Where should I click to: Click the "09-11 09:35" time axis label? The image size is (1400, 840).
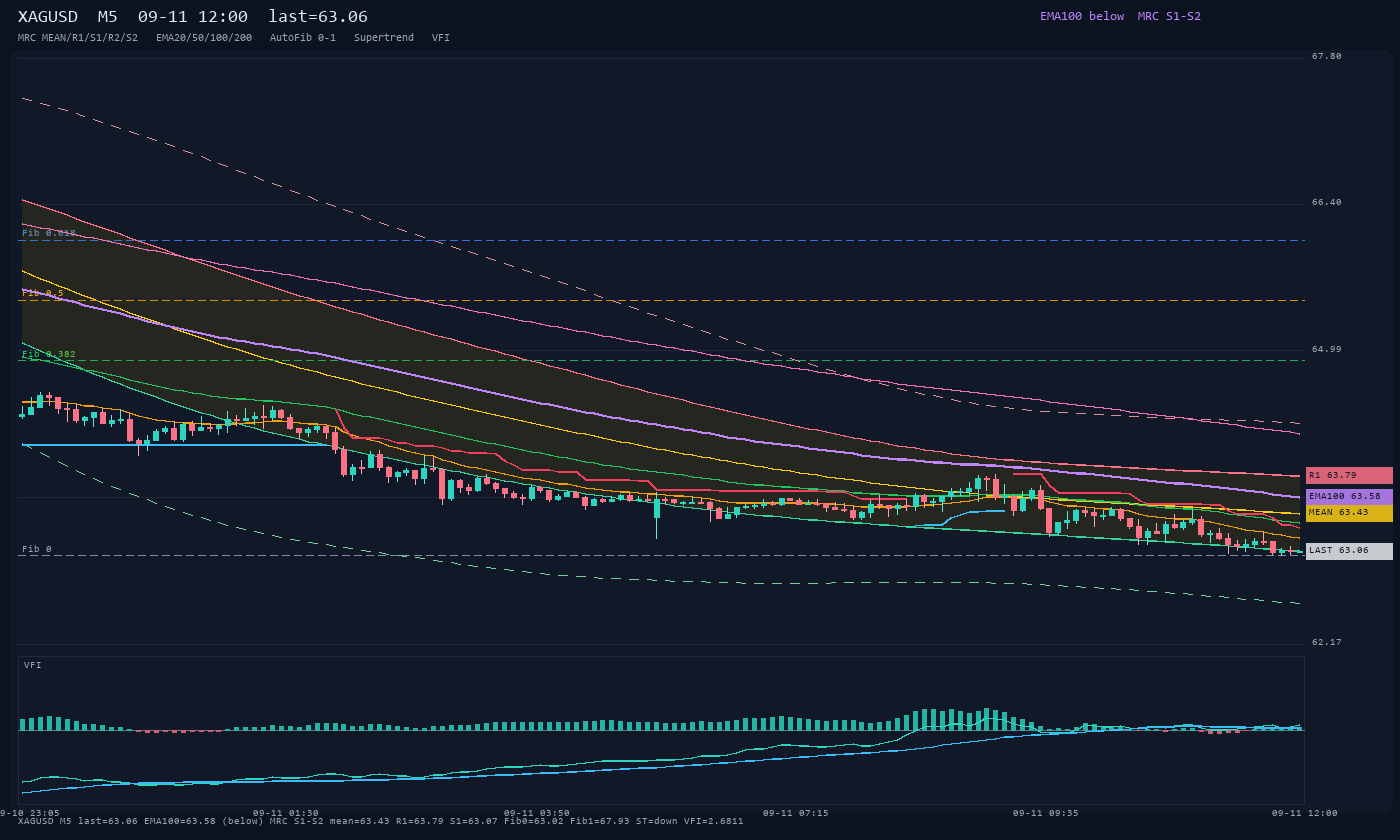(x=1046, y=813)
